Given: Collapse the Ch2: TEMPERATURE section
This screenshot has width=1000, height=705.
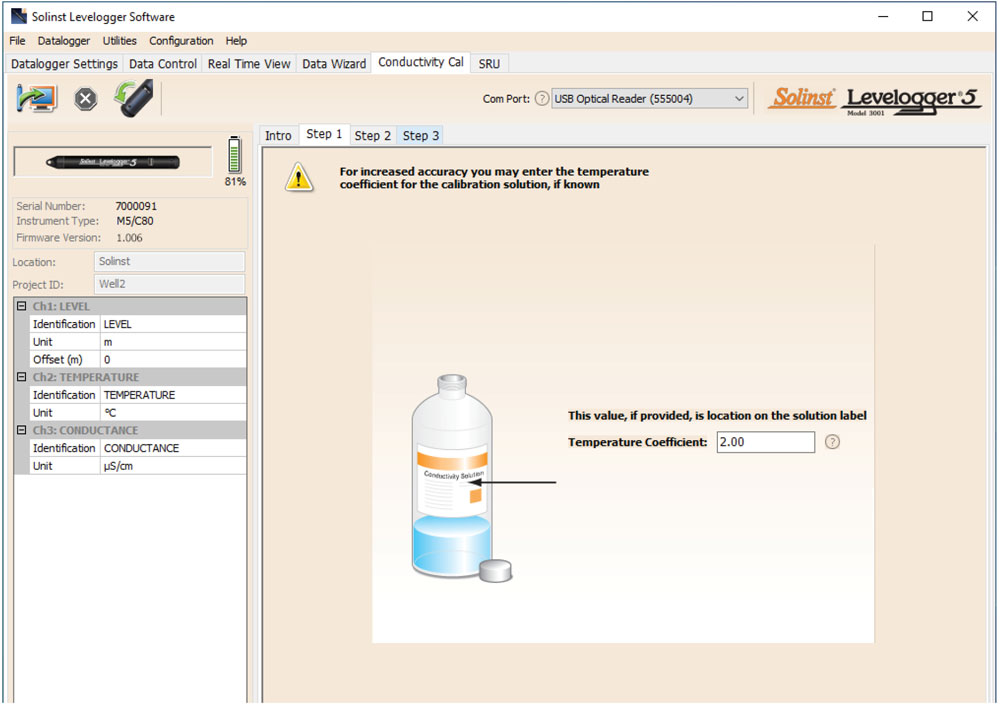Looking at the screenshot, I should click(22, 378).
